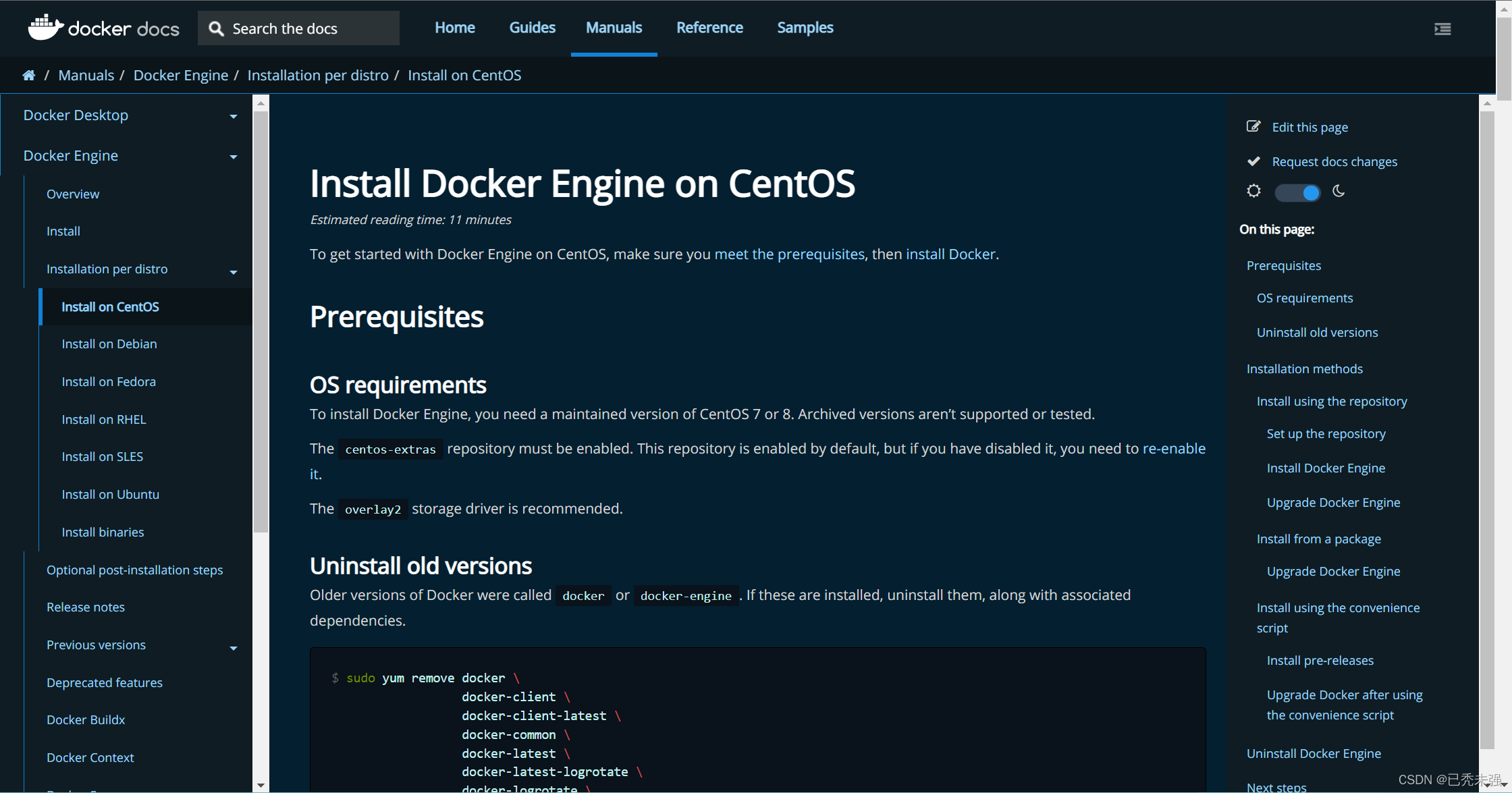Open Installation per distro breadcrumb
1512x793 pixels.
(318, 75)
